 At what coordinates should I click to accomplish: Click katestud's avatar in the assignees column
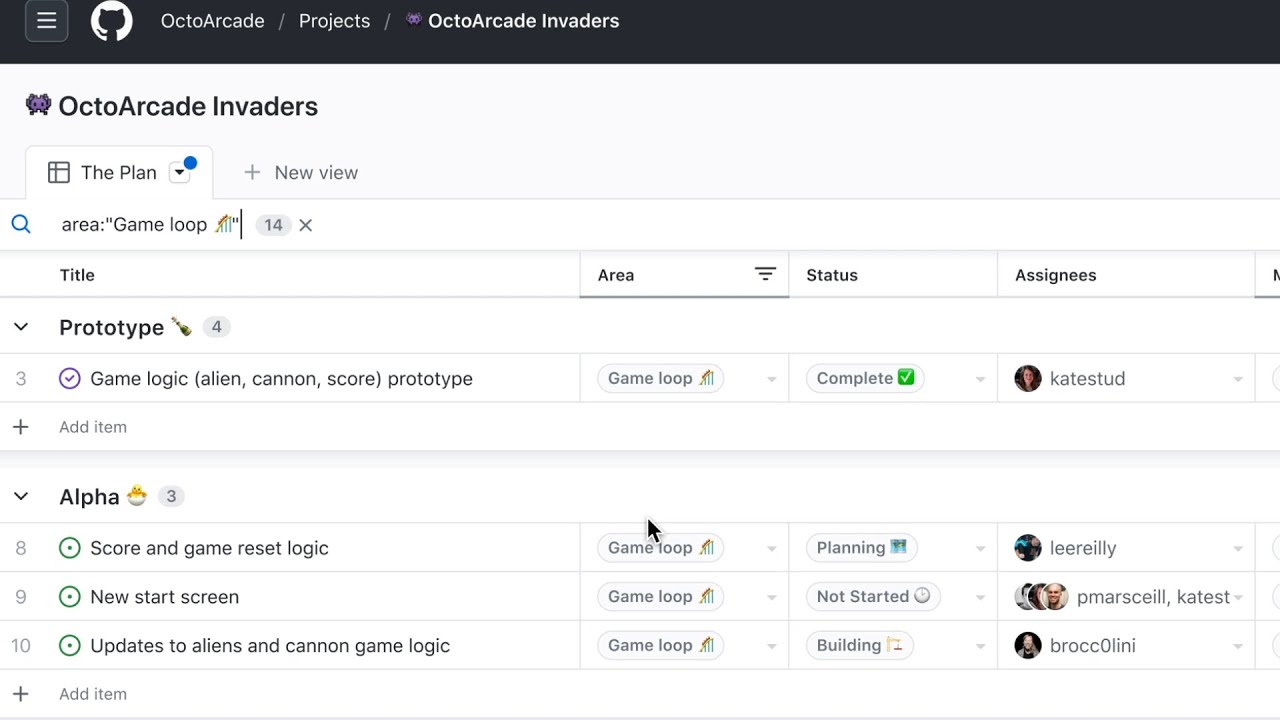1028,379
